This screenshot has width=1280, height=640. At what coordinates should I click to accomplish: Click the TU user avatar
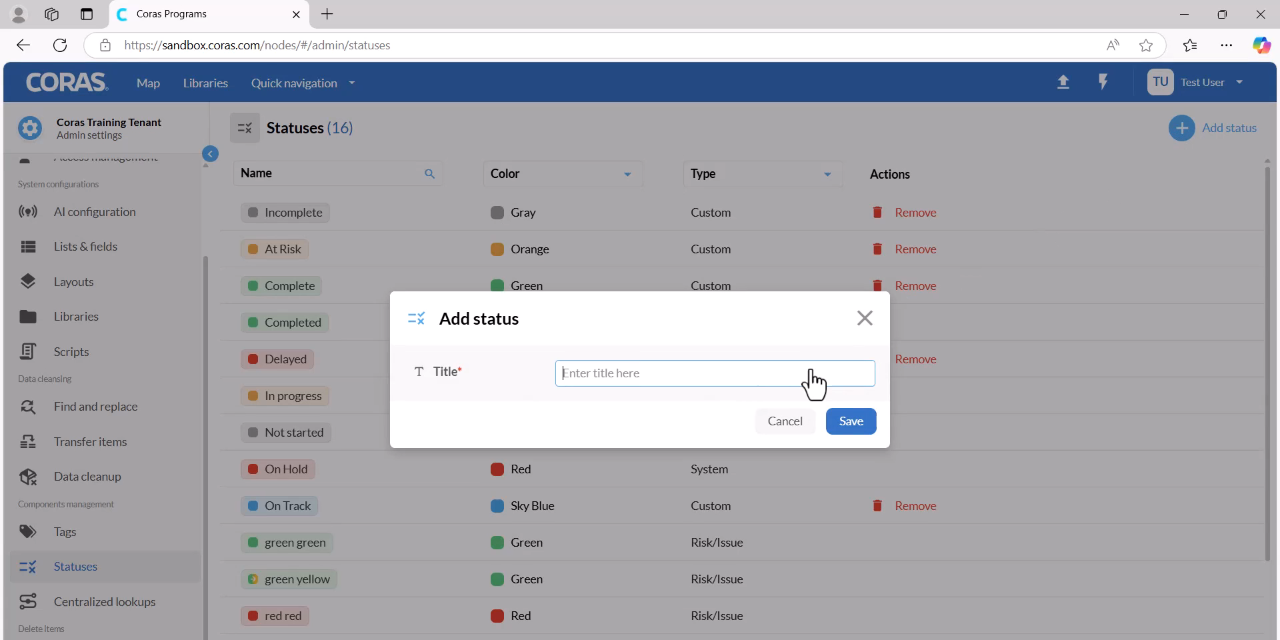coord(1160,82)
